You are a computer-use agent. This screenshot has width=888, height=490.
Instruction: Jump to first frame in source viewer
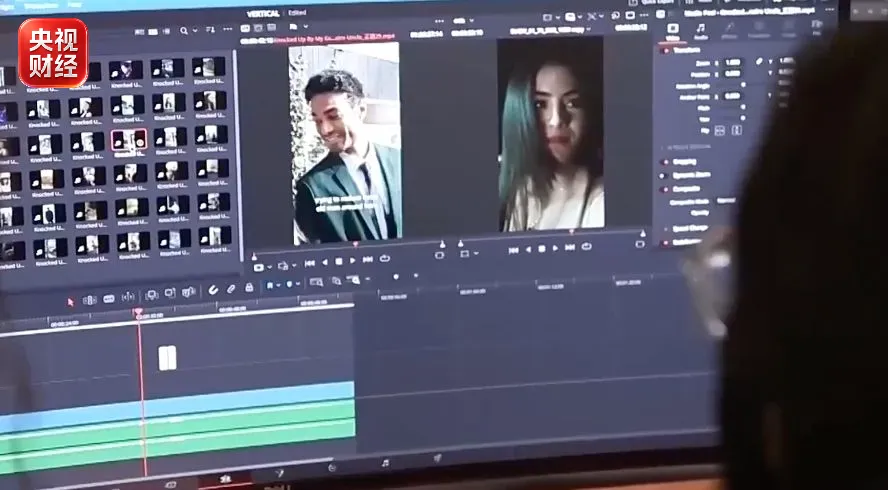coord(309,263)
